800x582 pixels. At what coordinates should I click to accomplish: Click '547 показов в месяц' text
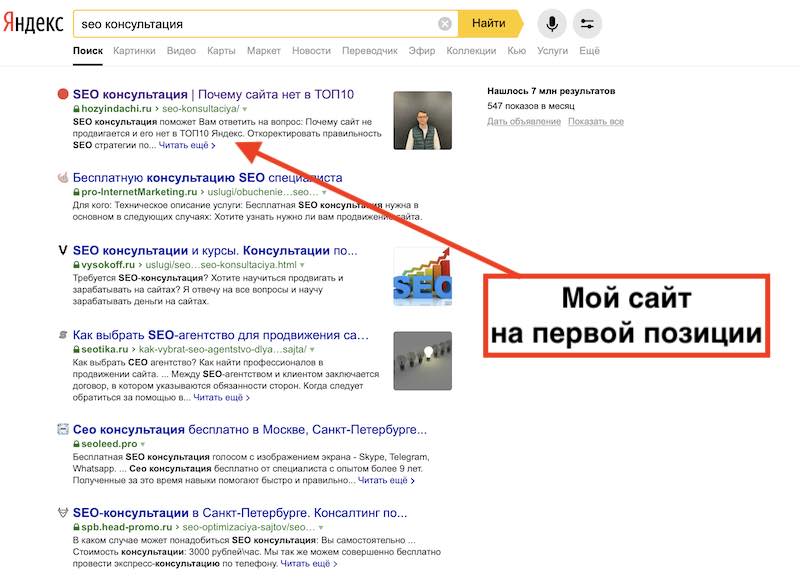(531, 106)
